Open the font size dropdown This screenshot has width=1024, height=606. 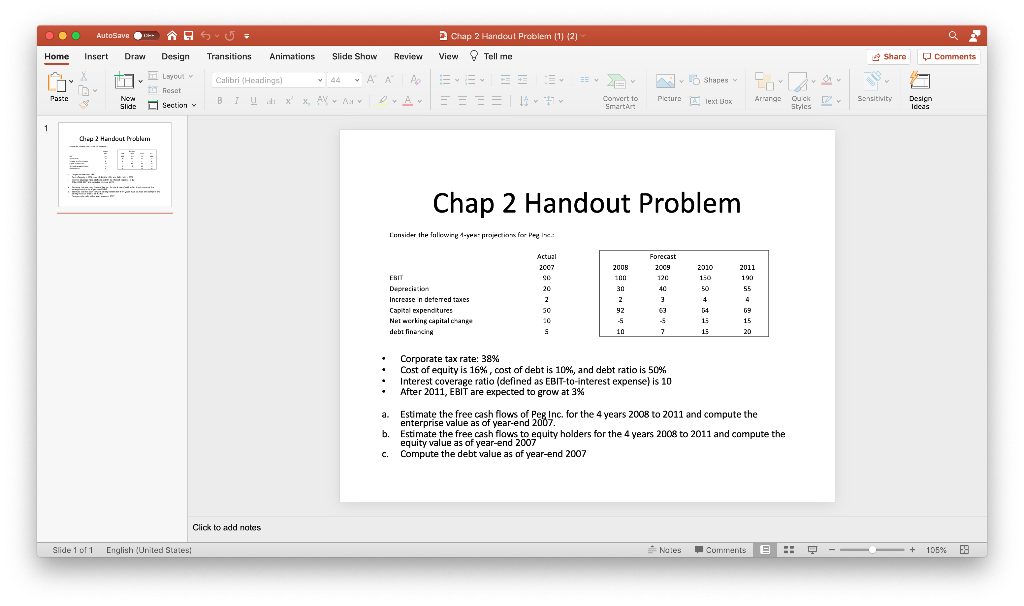click(358, 78)
